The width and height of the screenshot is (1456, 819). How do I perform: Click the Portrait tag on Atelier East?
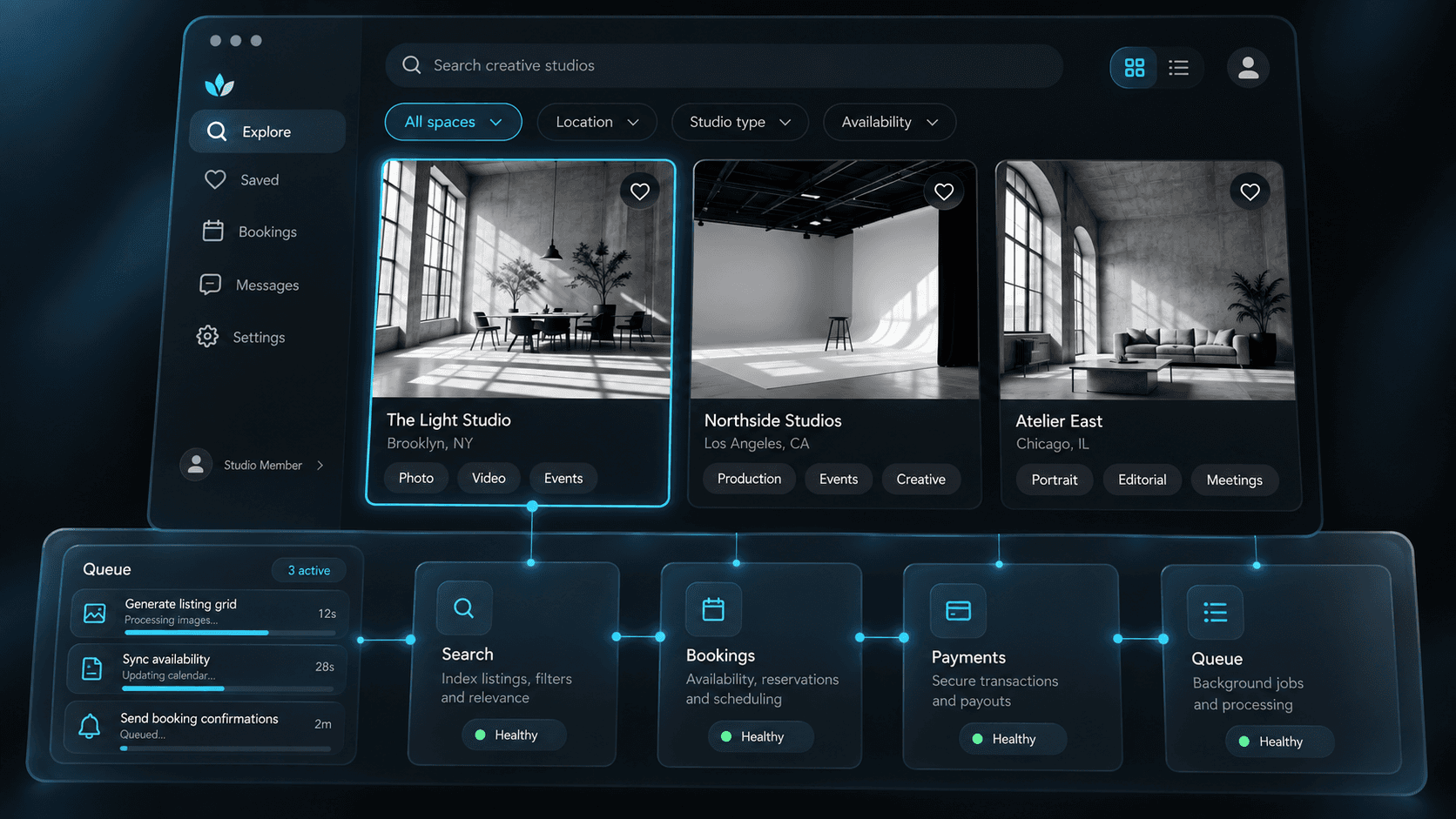tap(1055, 480)
